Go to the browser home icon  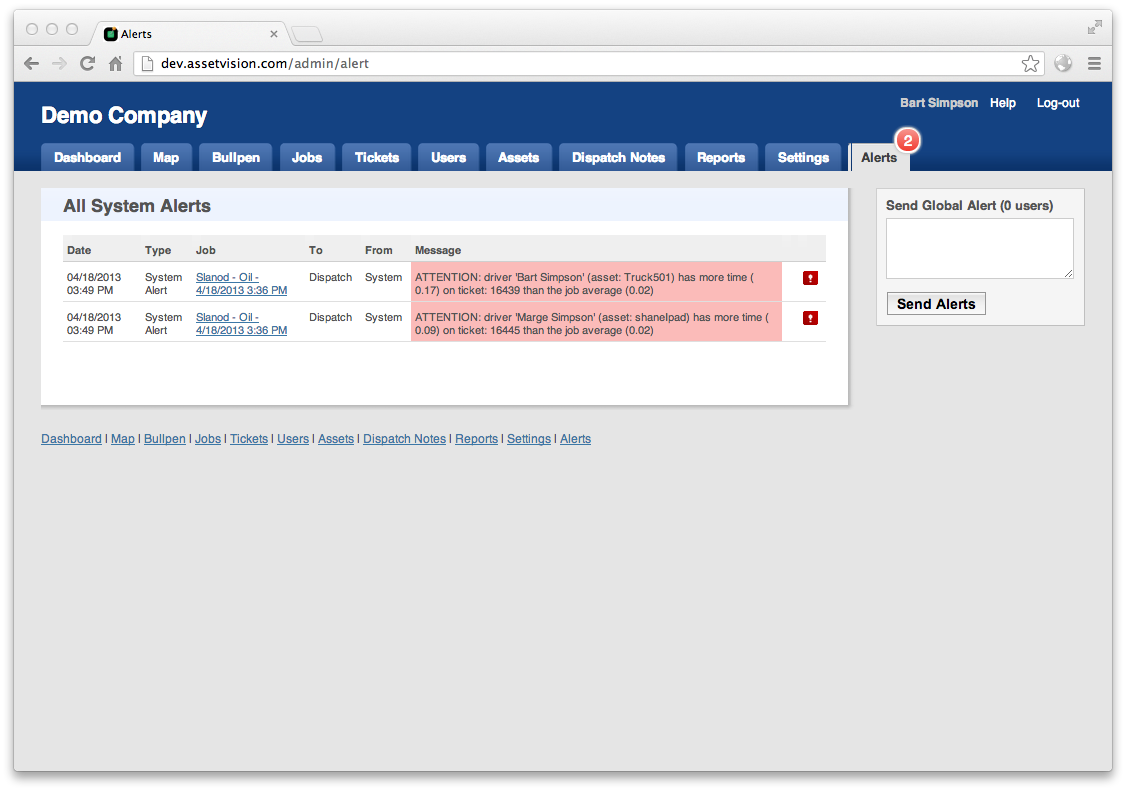(x=116, y=64)
